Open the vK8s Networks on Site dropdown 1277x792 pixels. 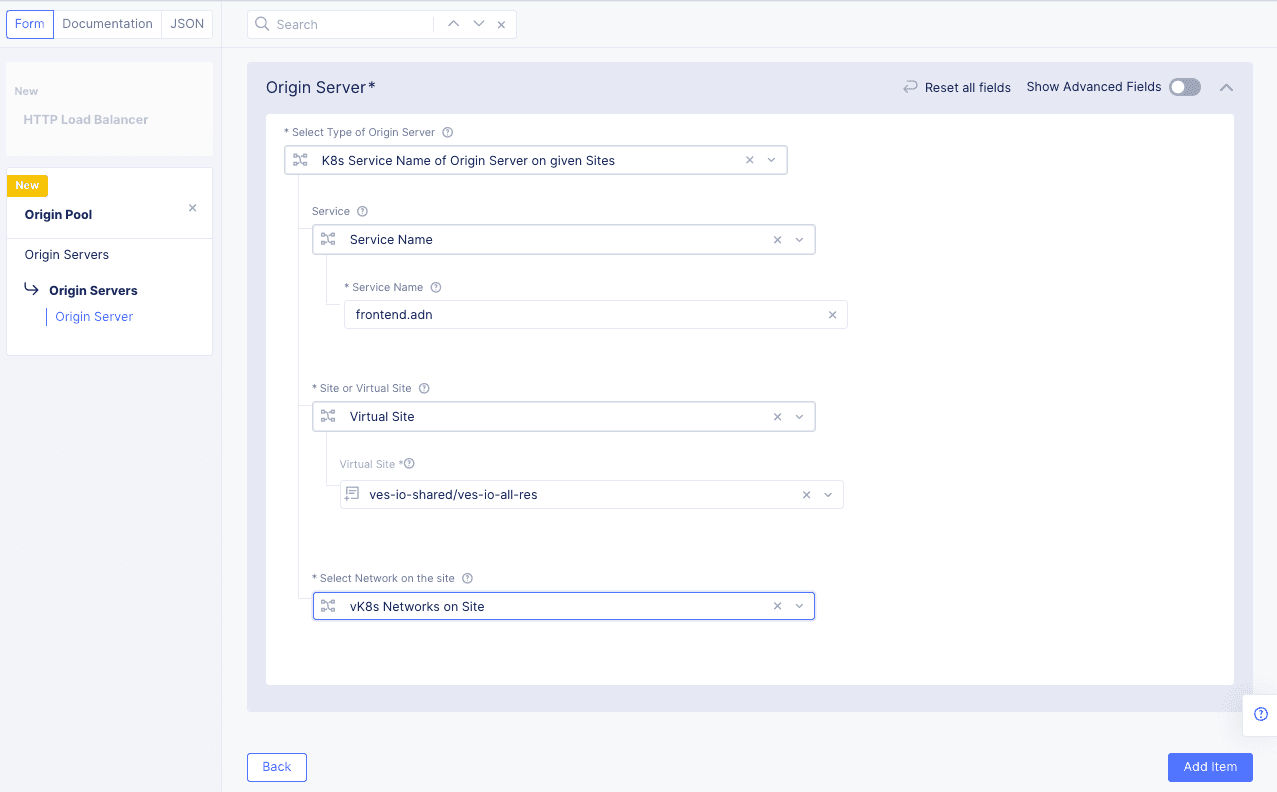(799, 605)
